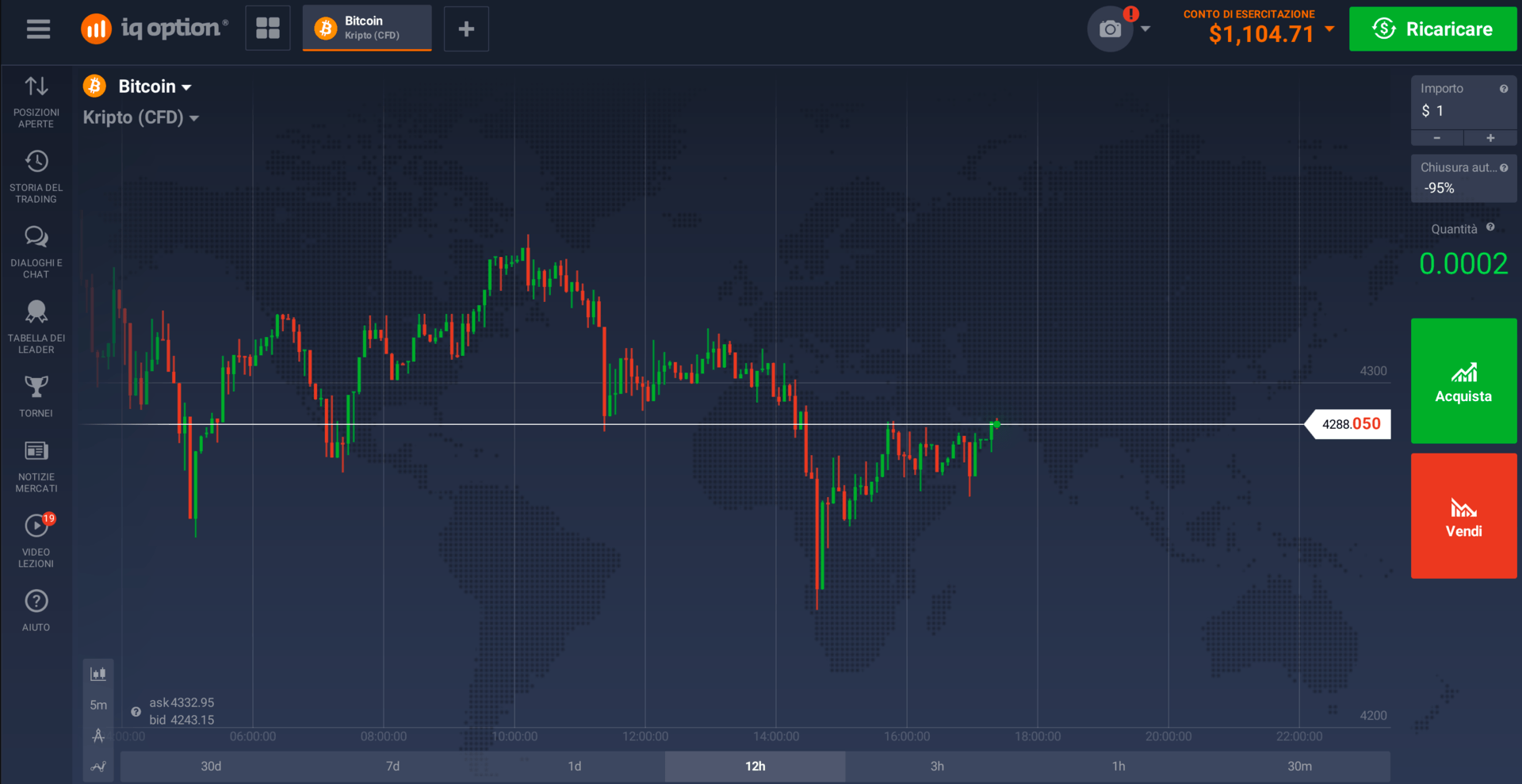1522x784 pixels.
Task: Decrease the amount with the minus stepper
Action: [1437, 138]
